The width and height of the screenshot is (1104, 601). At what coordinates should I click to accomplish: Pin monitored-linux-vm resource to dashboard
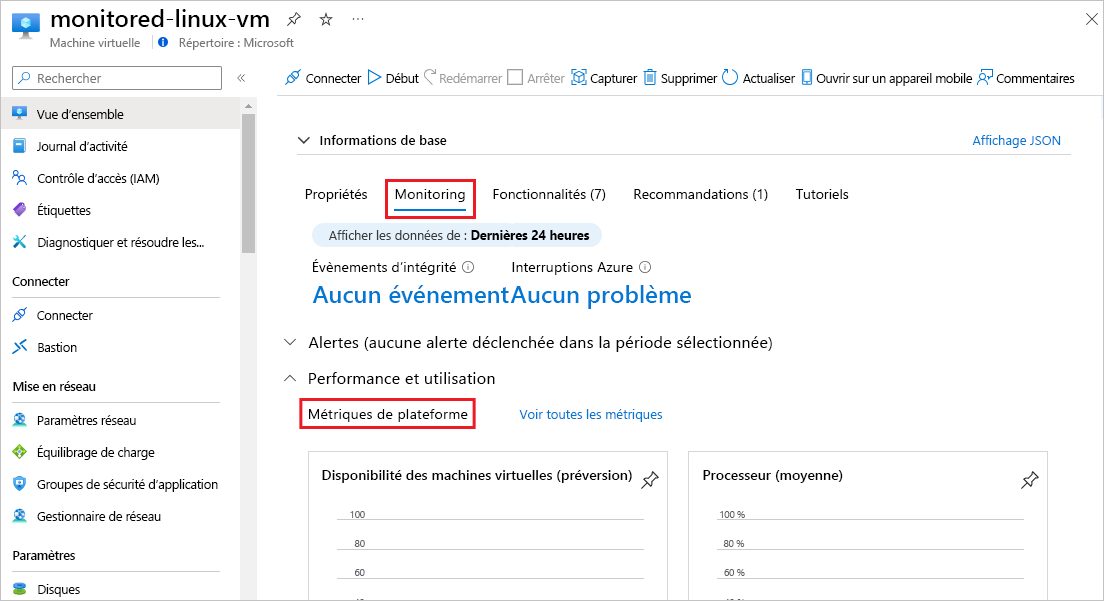point(294,20)
